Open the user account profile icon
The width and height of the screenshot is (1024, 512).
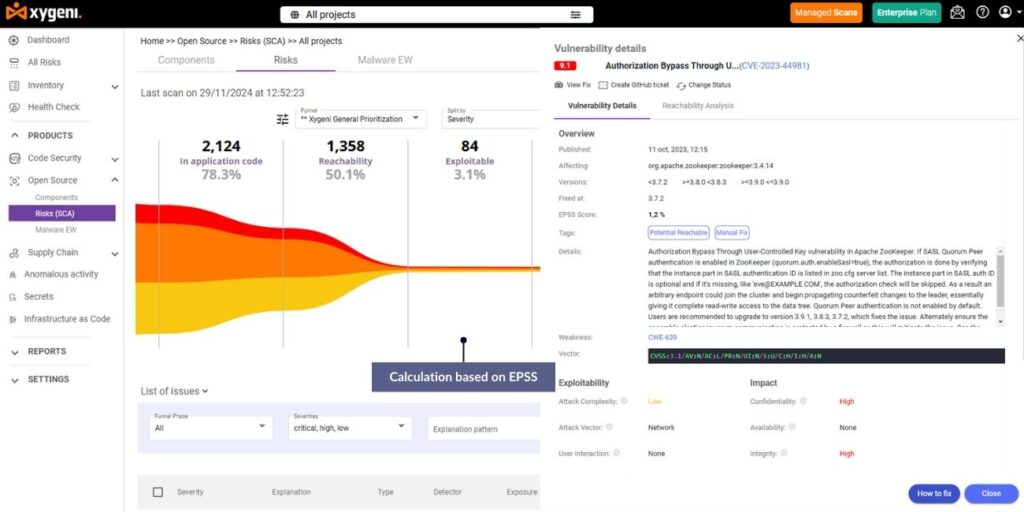[1005, 12]
